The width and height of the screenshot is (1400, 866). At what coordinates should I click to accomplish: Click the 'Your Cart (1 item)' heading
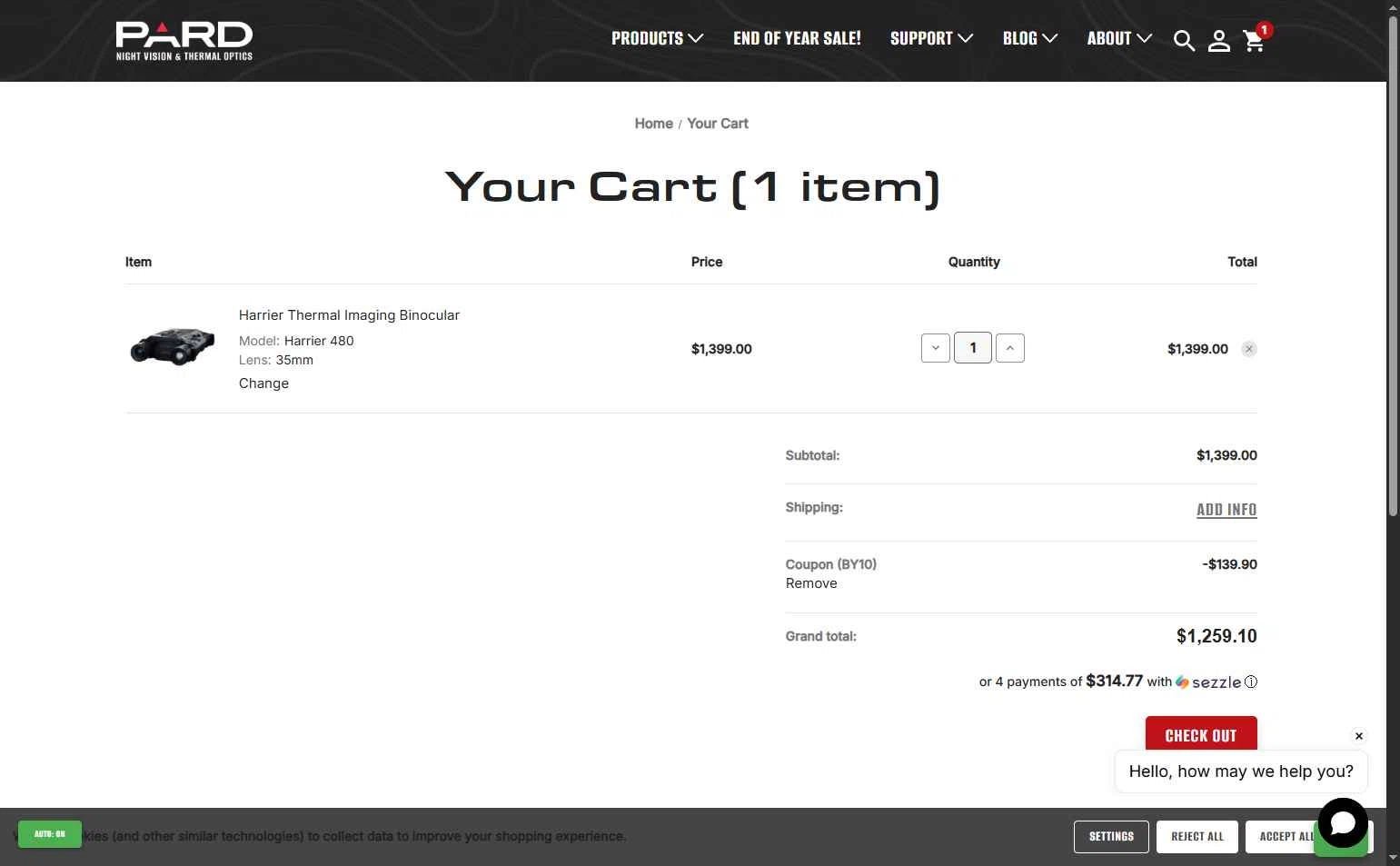692,188
